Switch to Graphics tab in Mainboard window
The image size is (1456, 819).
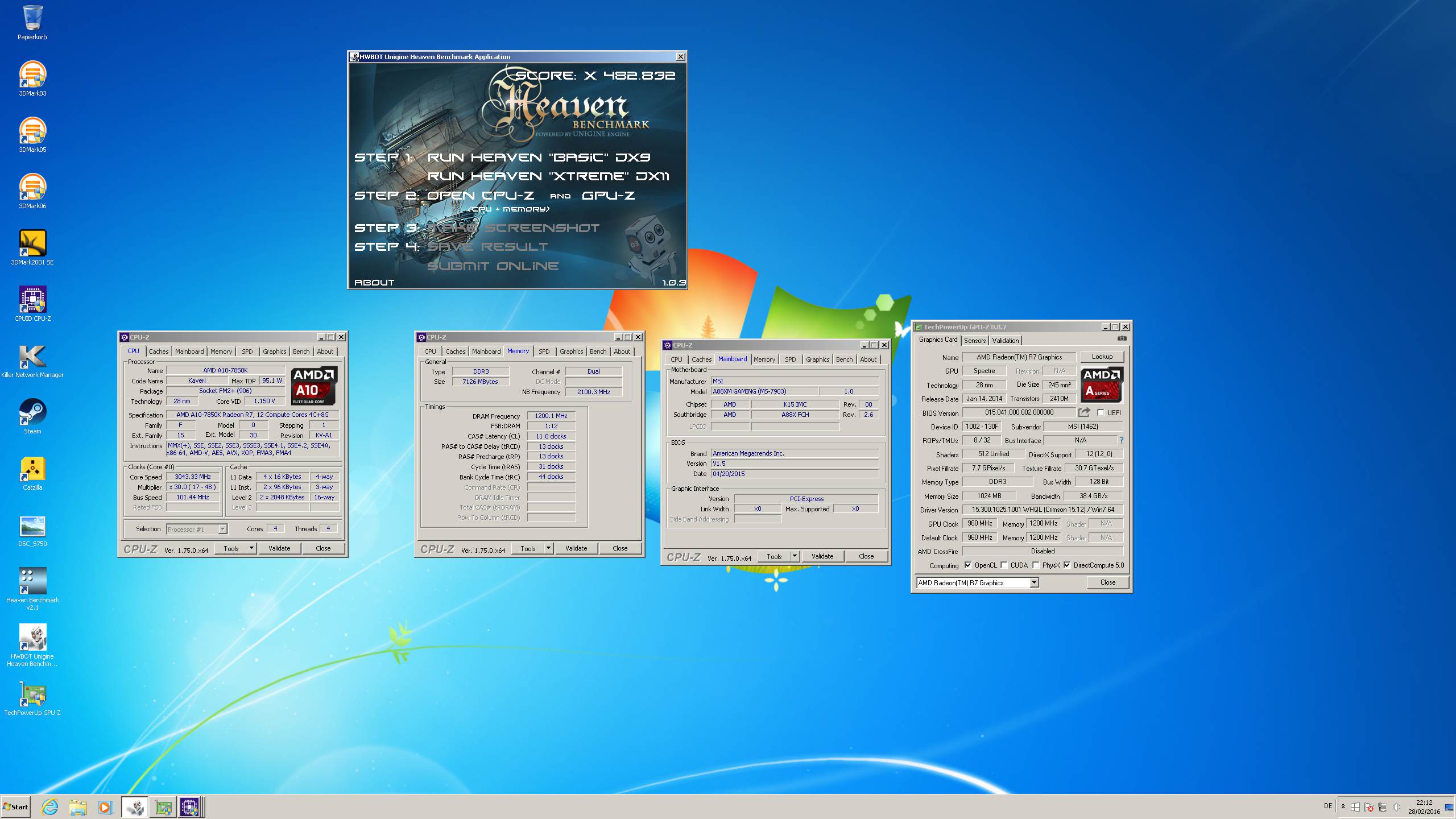coord(817,359)
